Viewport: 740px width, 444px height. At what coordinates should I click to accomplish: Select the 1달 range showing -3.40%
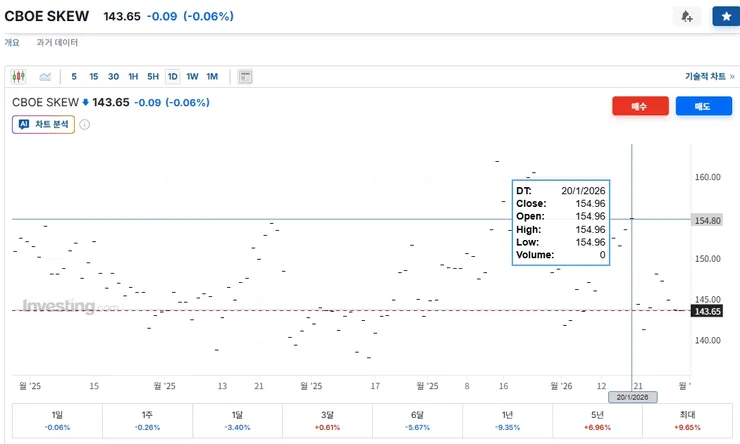pos(237,421)
